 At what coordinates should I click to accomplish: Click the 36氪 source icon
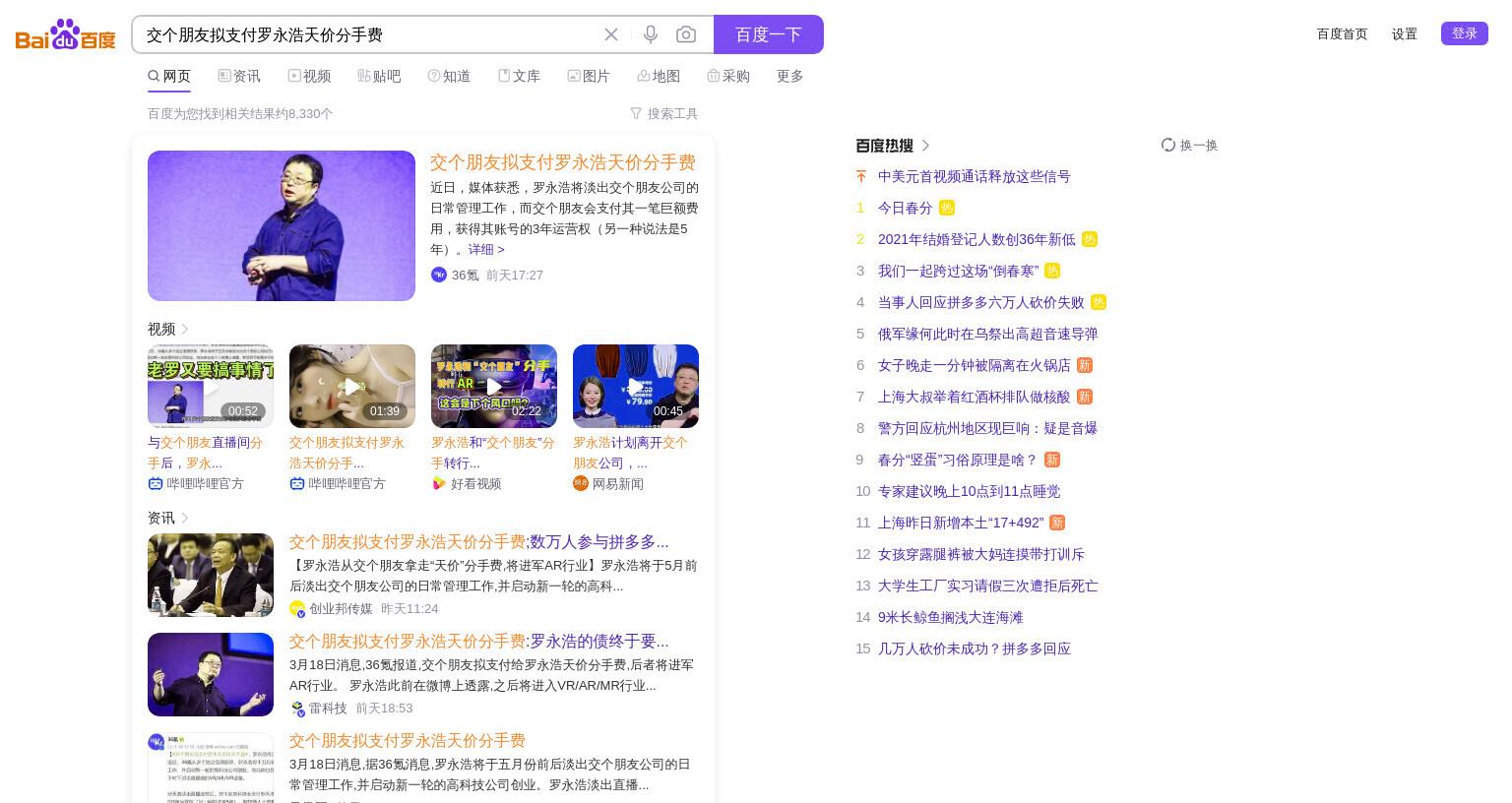point(439,275)
